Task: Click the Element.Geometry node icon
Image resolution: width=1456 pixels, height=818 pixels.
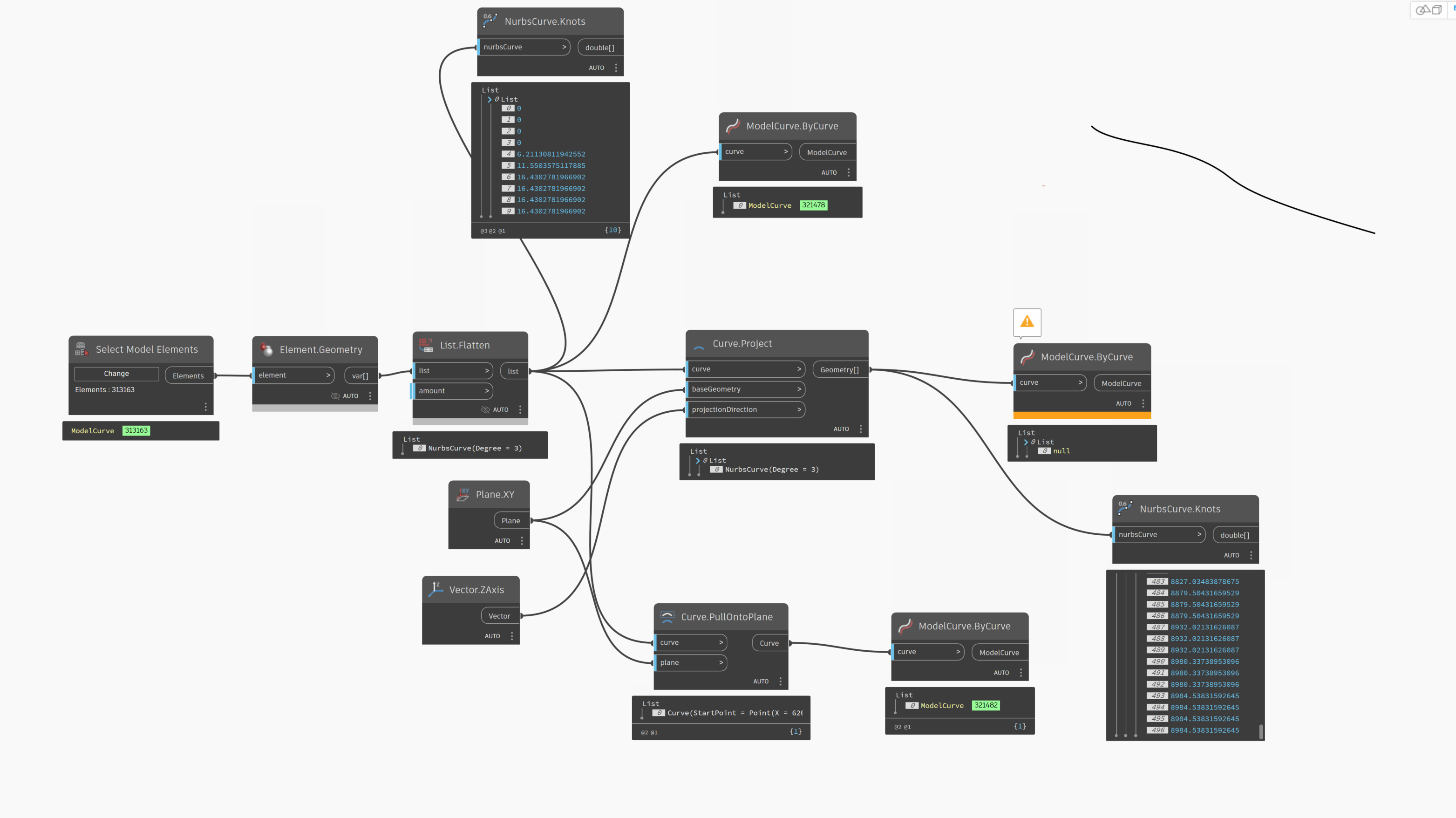Action: click(x=266, y=349)
